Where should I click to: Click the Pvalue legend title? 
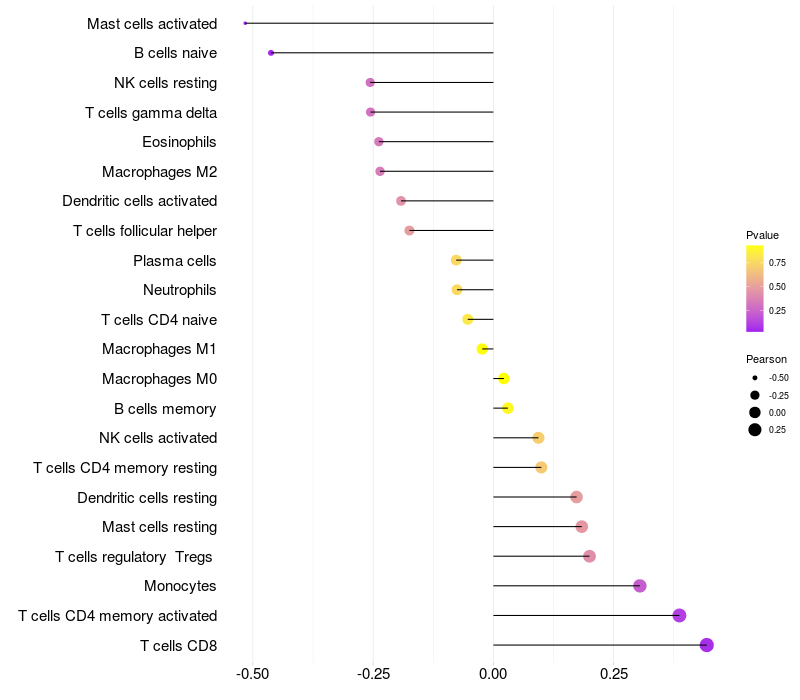[x=762, y=235]
